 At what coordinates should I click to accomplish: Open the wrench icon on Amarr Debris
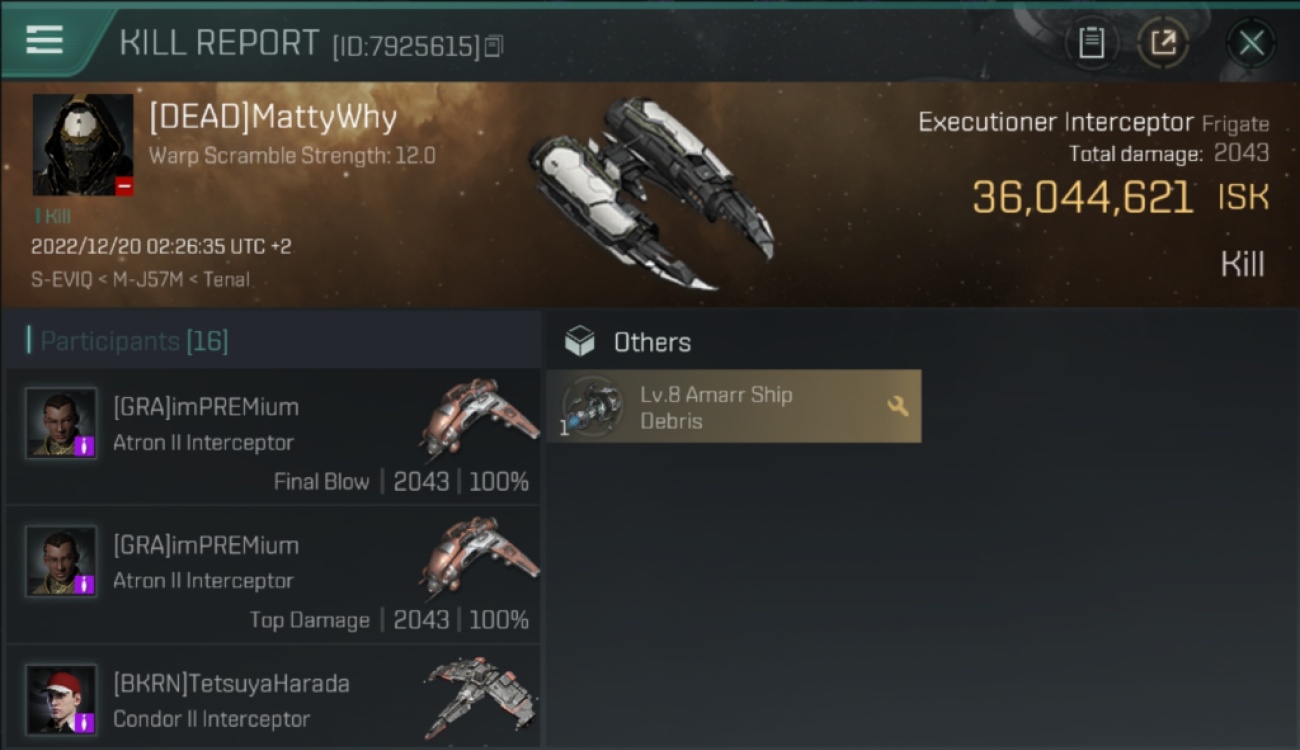(897, 406)
